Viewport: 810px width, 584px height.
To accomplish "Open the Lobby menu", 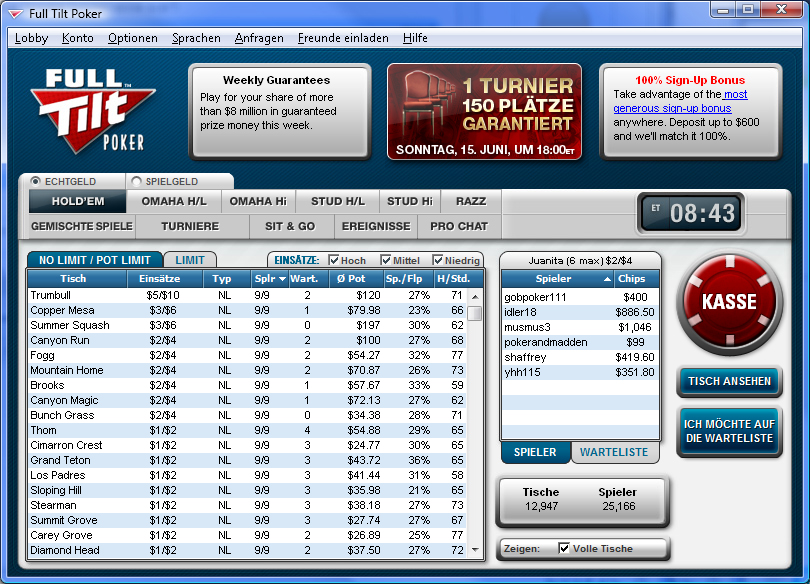I will (x=32, y=38).
